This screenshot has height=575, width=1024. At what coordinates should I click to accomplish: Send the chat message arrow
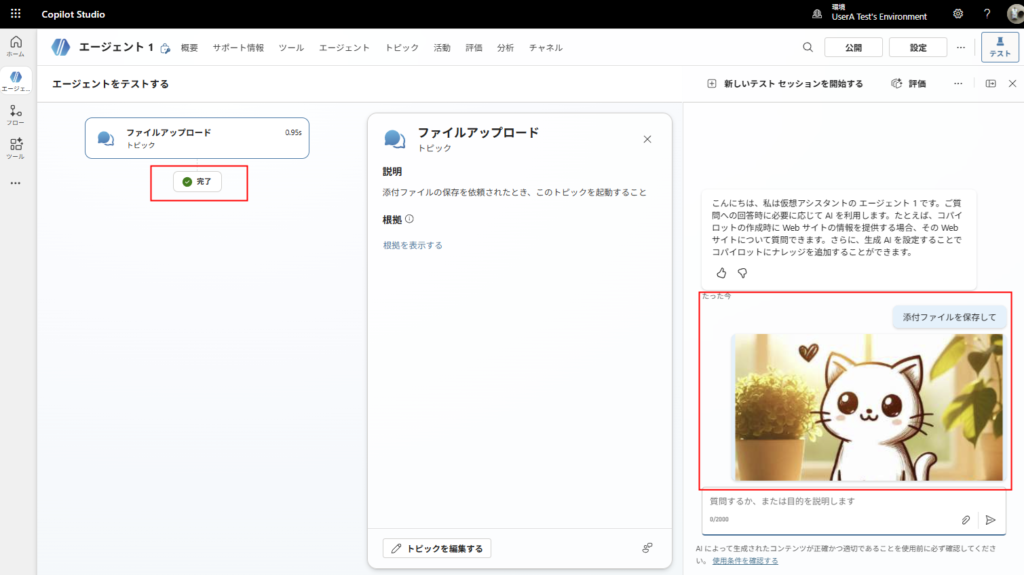(x=991, y=520)
